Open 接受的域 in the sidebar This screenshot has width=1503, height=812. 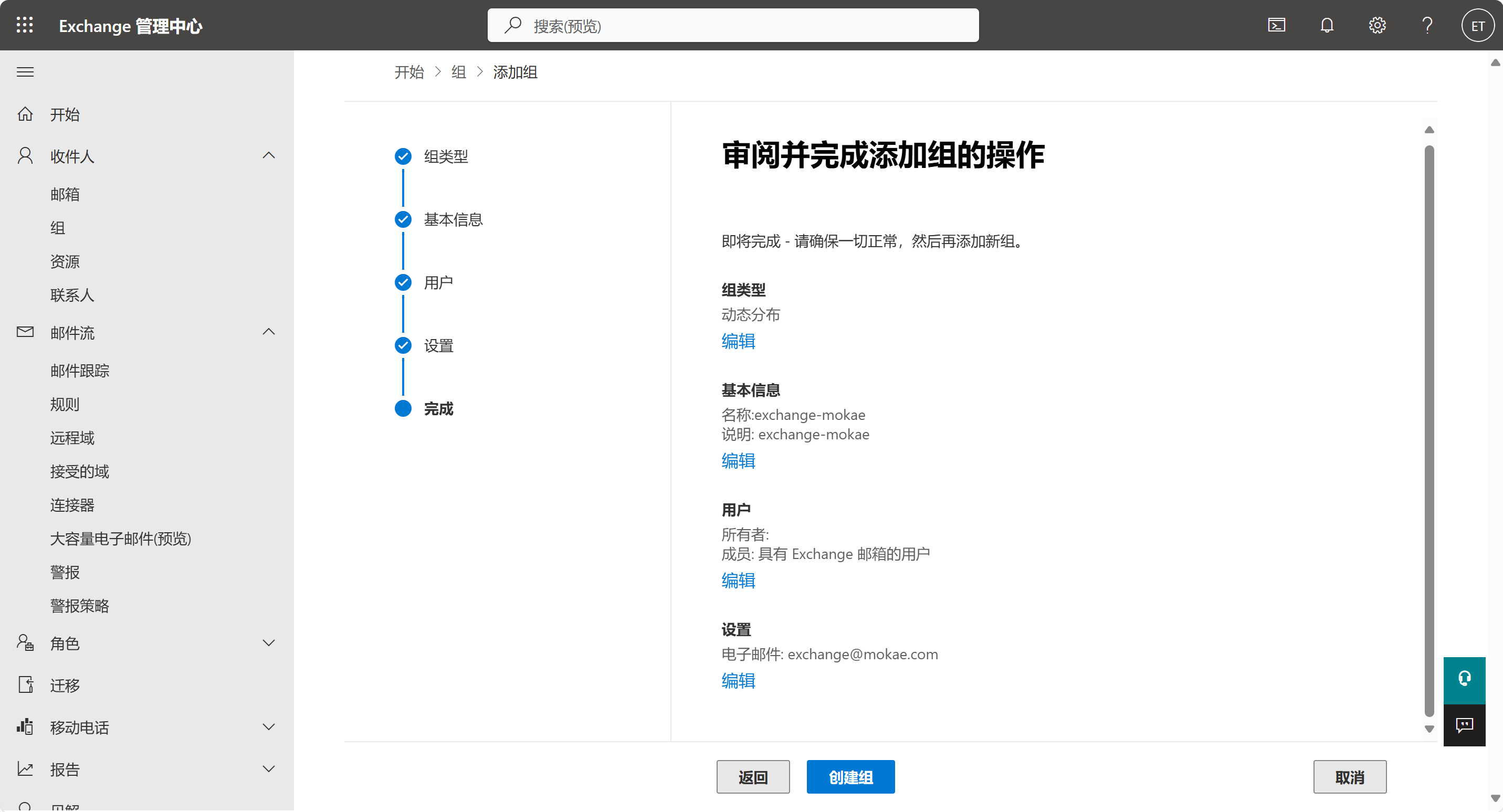pyautogui.click(x=80, y=471)
